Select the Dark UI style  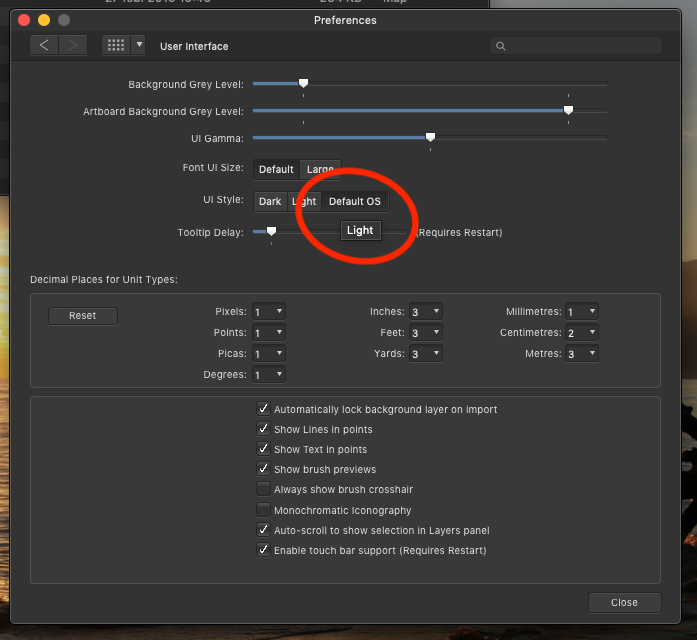270,201
